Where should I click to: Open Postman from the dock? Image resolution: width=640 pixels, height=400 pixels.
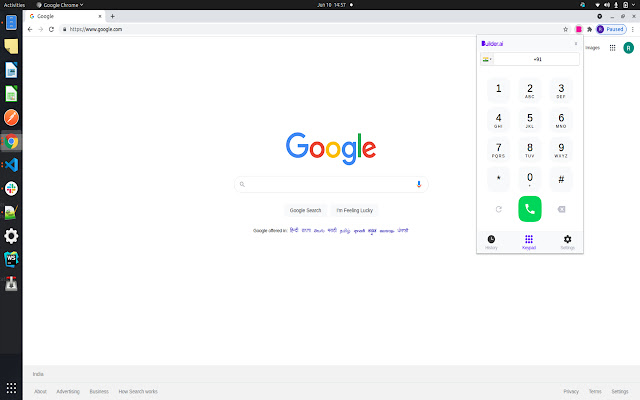(11, 118)
